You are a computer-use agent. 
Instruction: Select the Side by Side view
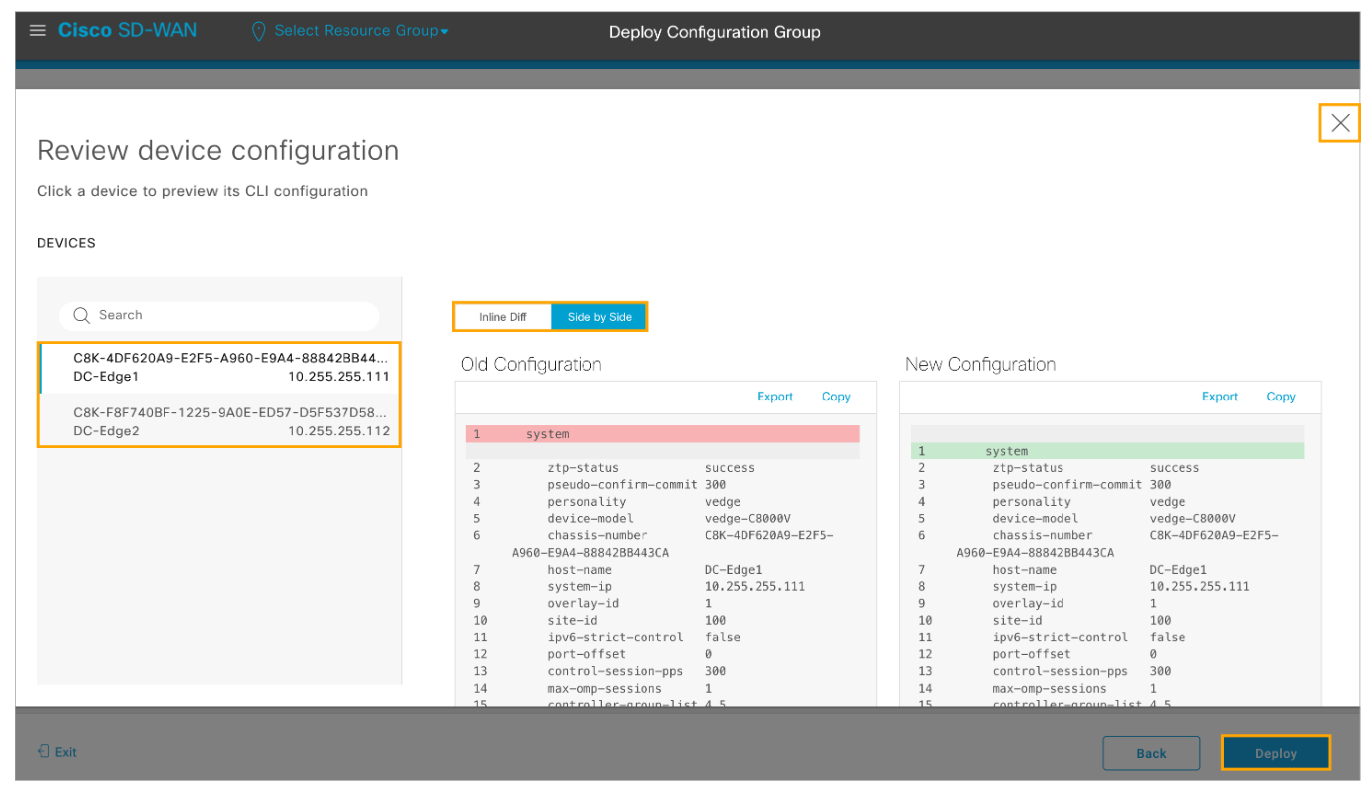(x=599, y=317)
